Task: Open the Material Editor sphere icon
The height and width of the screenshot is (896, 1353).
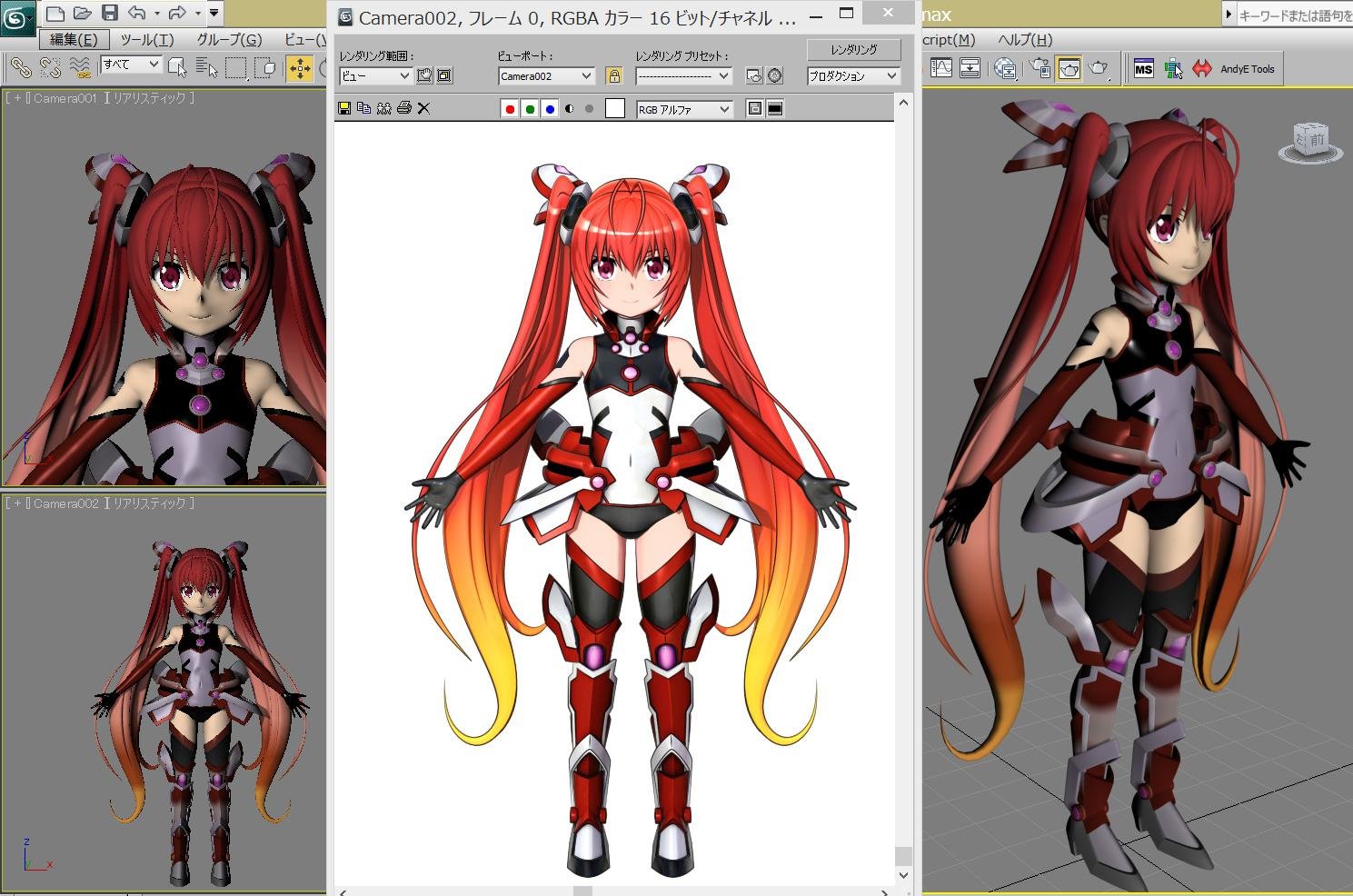Action: click(x=1005, y=68)
